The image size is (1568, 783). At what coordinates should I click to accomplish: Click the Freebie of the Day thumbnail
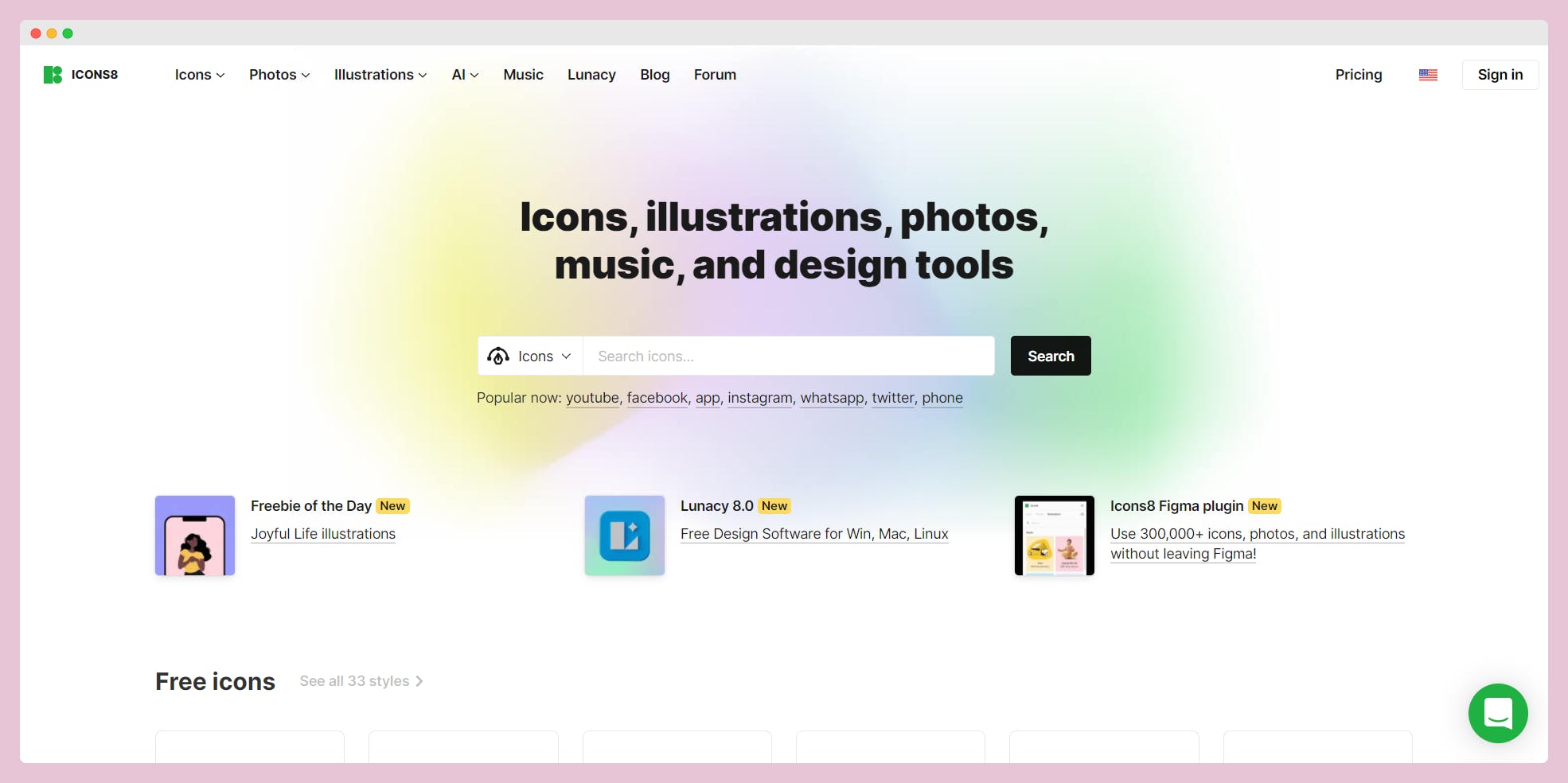click(x=195, y=536)
